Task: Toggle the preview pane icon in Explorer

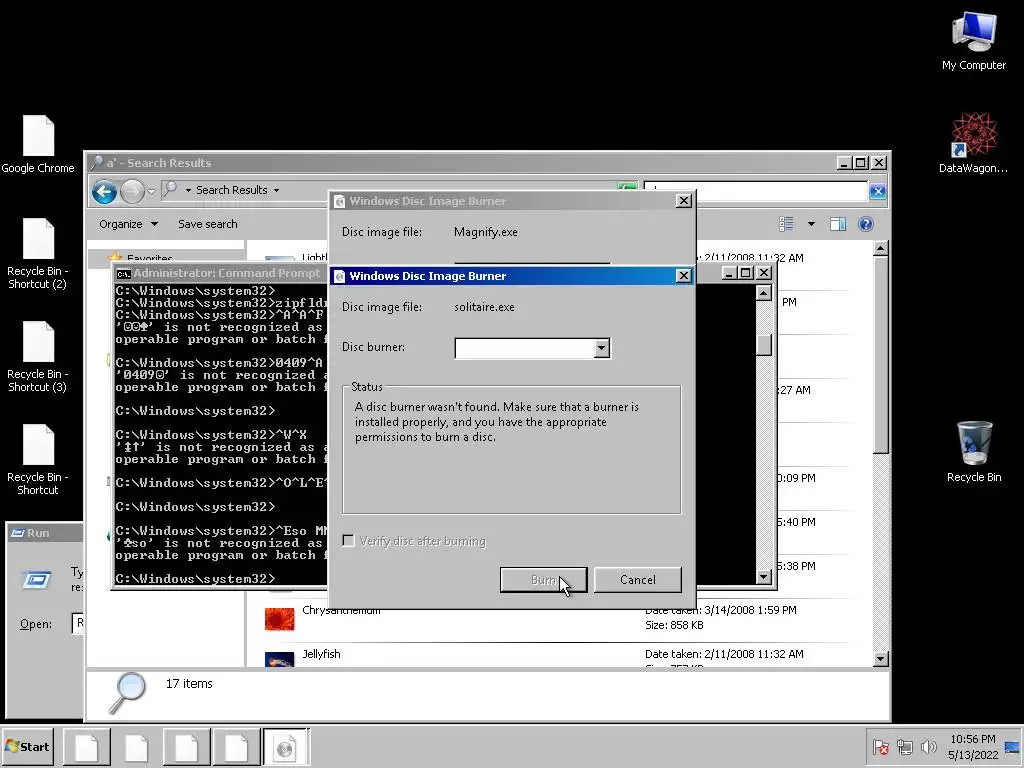Action: click(x=837, y=224)
